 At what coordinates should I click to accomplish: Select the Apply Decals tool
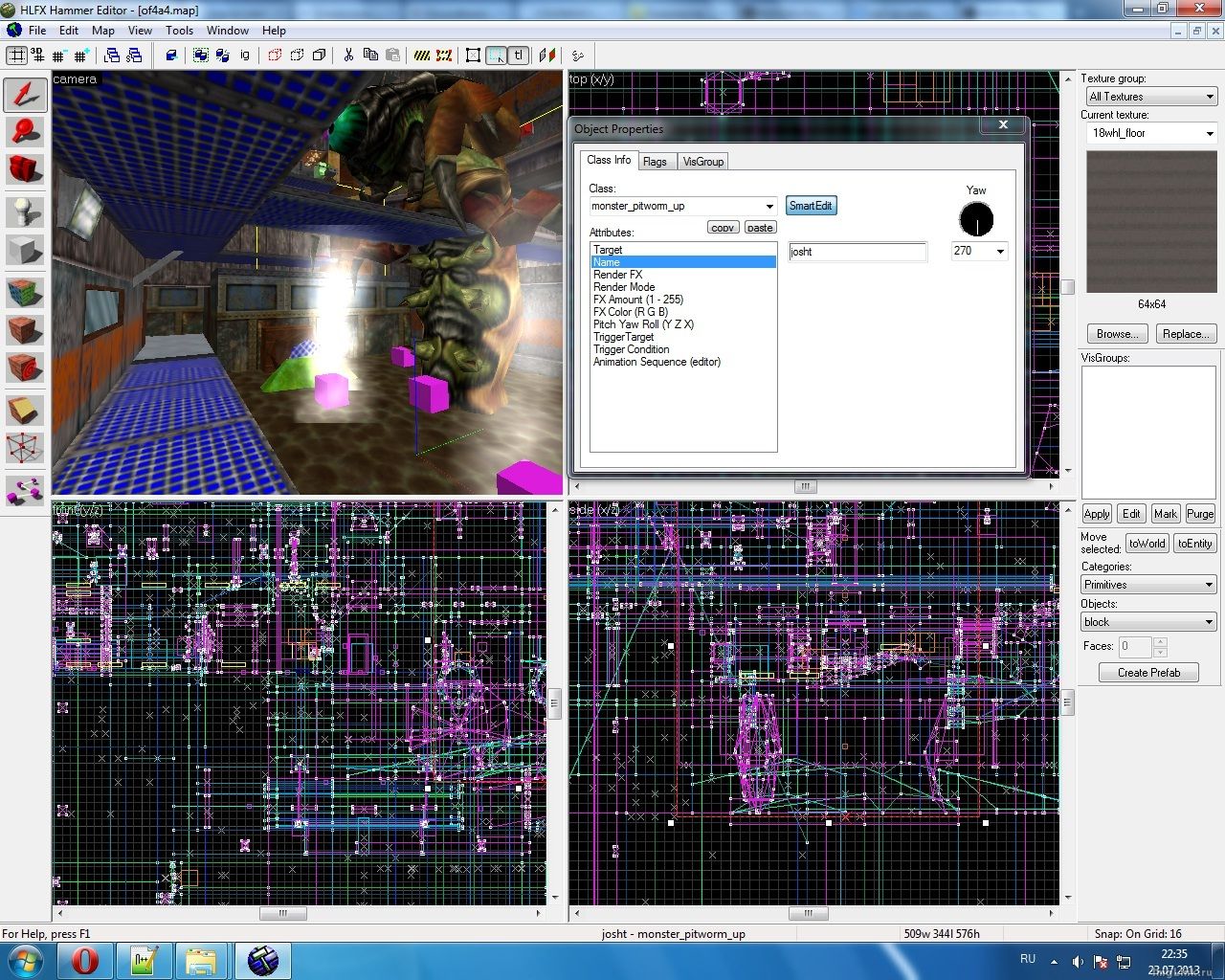tap(25, 368)
